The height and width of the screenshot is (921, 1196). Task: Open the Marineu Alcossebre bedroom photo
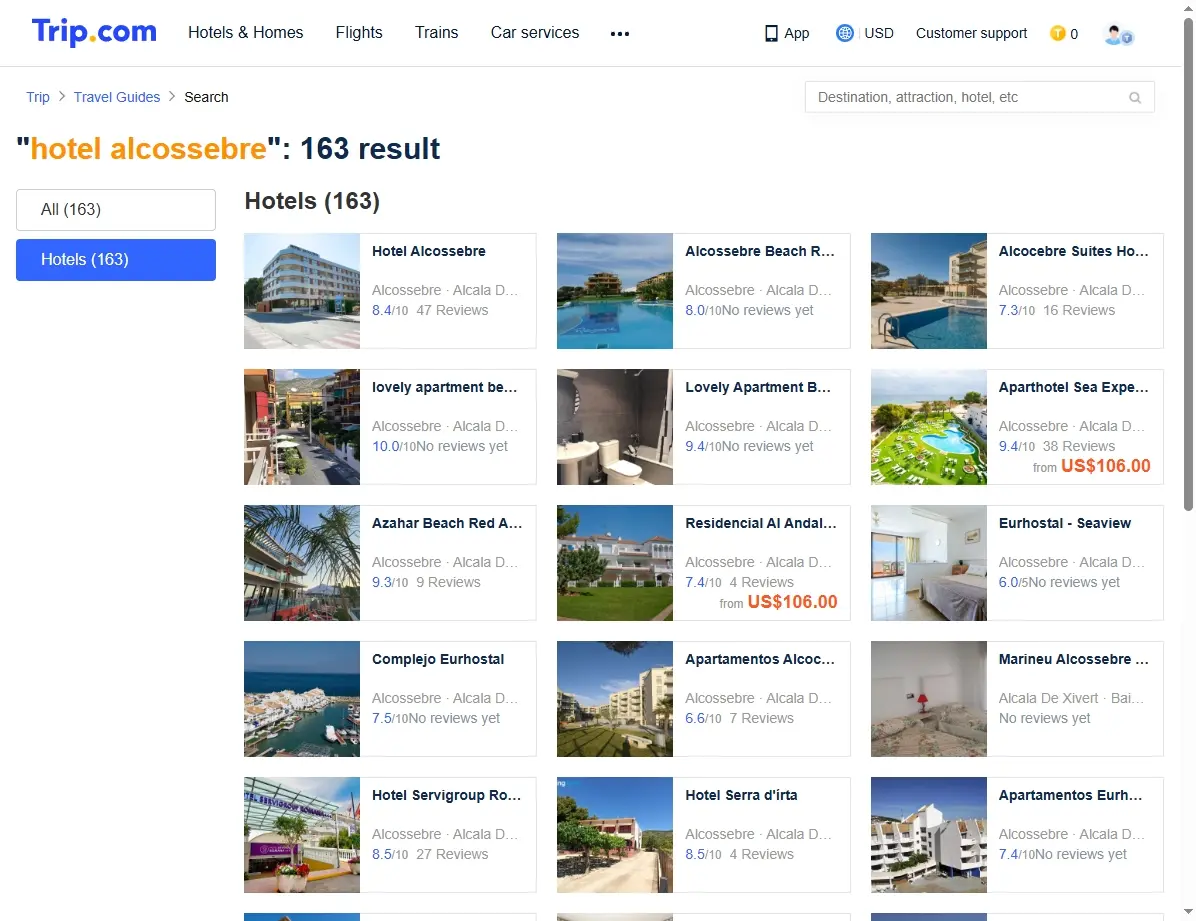pyautogui.click(x=929, y=699)
